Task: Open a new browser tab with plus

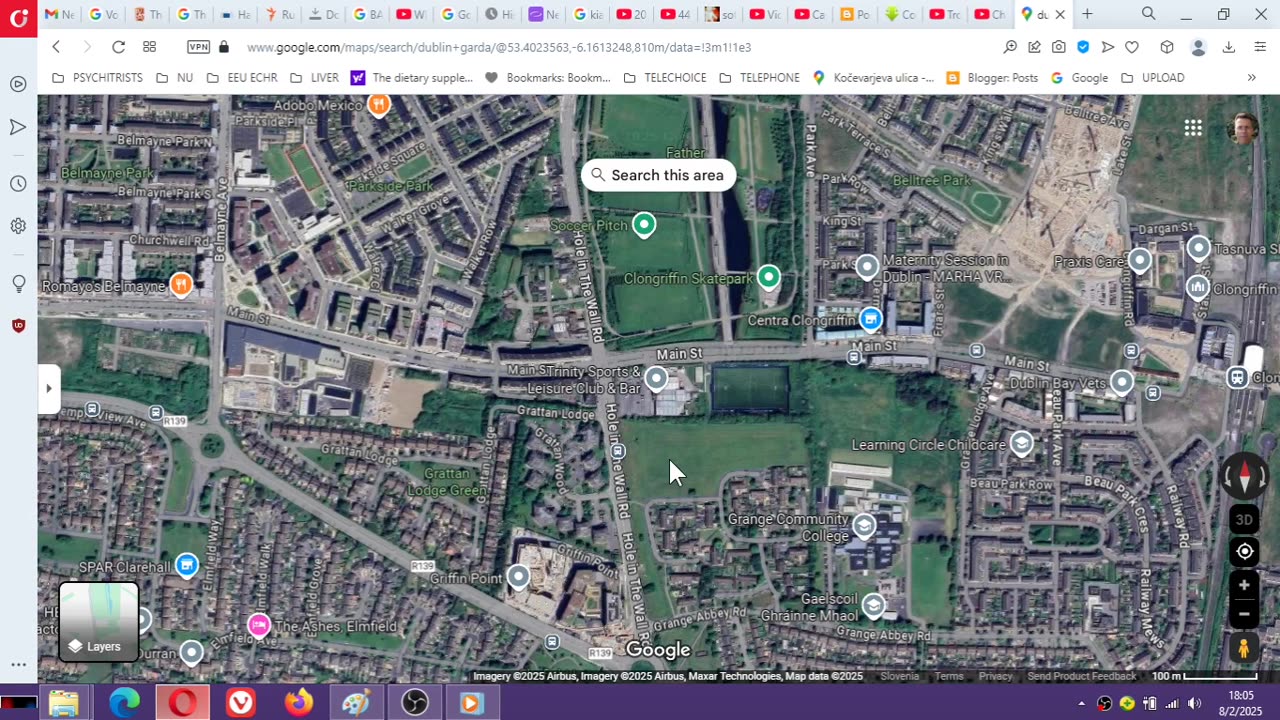Action: tap(1087, 14)
